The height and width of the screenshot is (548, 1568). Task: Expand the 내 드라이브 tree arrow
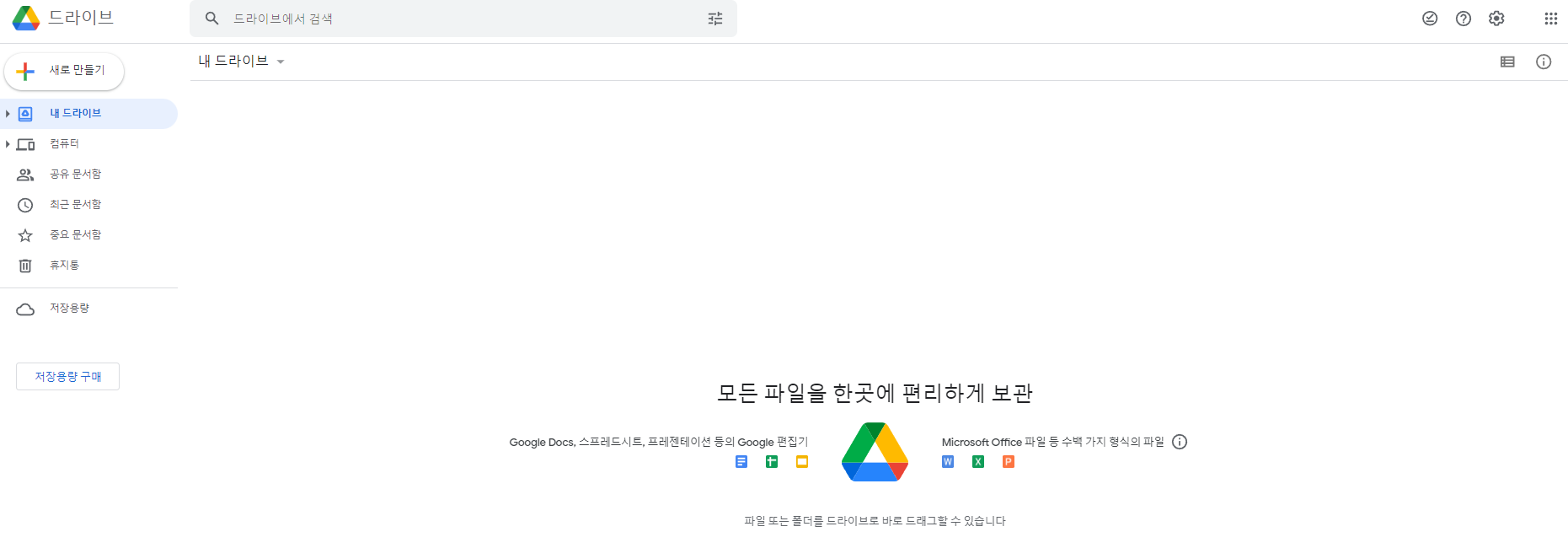(8, 114)
